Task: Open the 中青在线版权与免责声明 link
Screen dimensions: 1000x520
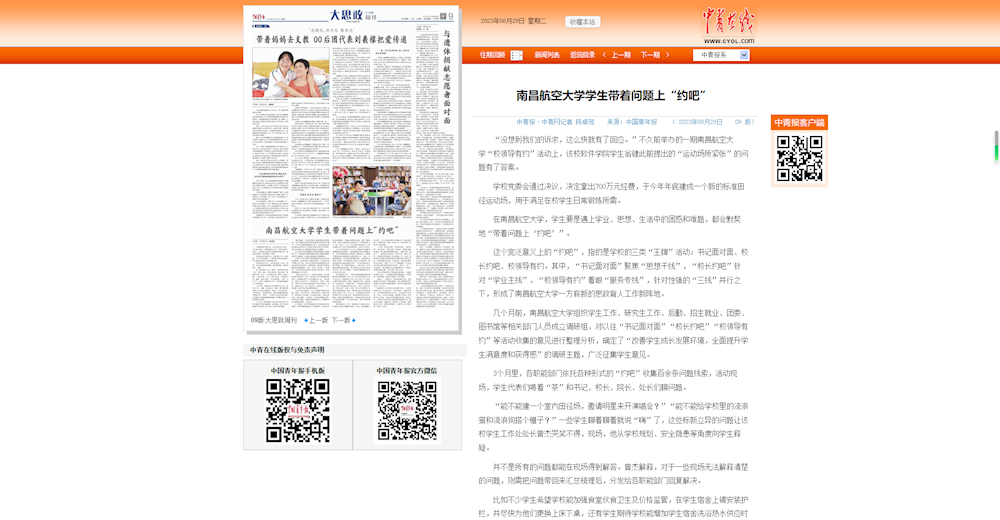Action: (x=287, y=350)
